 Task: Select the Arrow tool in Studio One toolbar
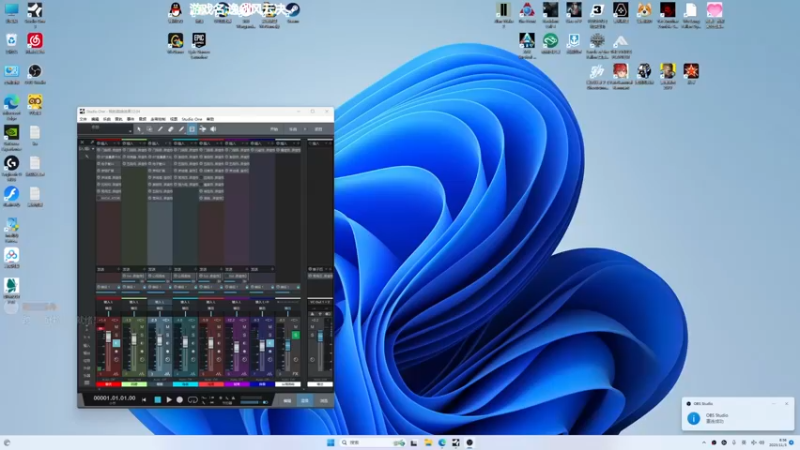tap(139, 129)
